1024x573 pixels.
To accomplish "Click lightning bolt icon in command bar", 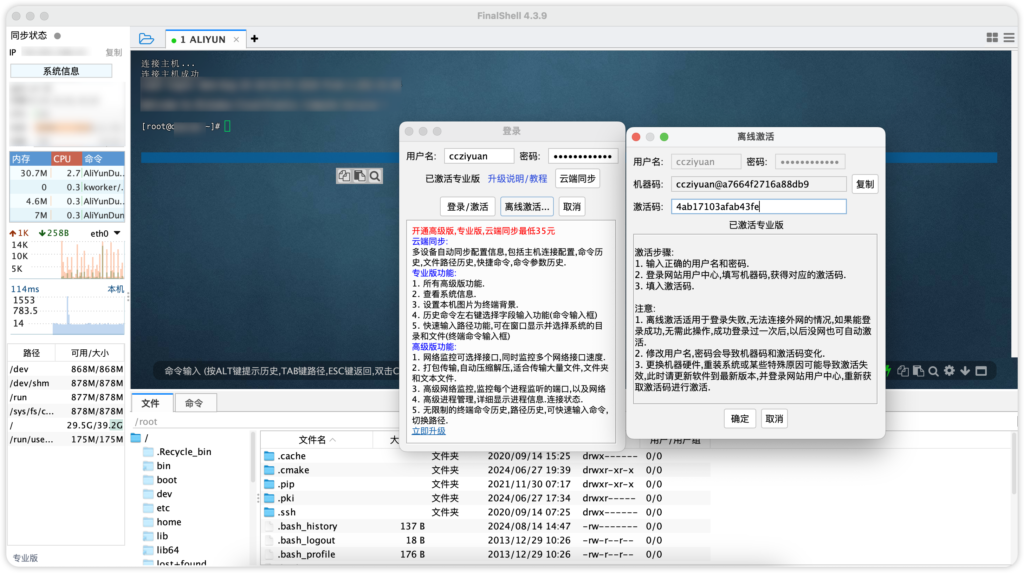I will (889, 370).
